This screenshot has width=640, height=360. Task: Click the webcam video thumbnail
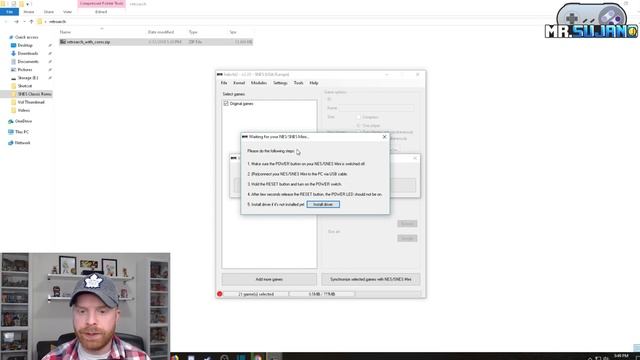tap(85, 306)
